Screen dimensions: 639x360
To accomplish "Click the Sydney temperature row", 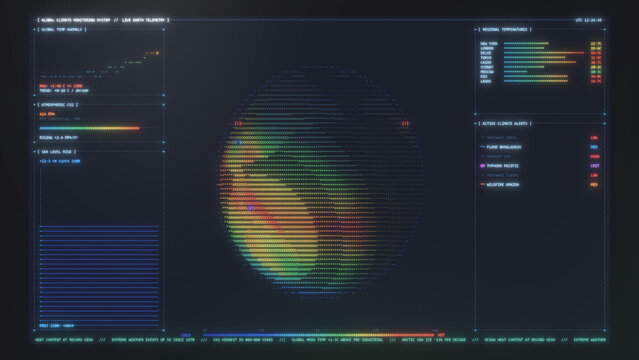I will coord(541,67).
